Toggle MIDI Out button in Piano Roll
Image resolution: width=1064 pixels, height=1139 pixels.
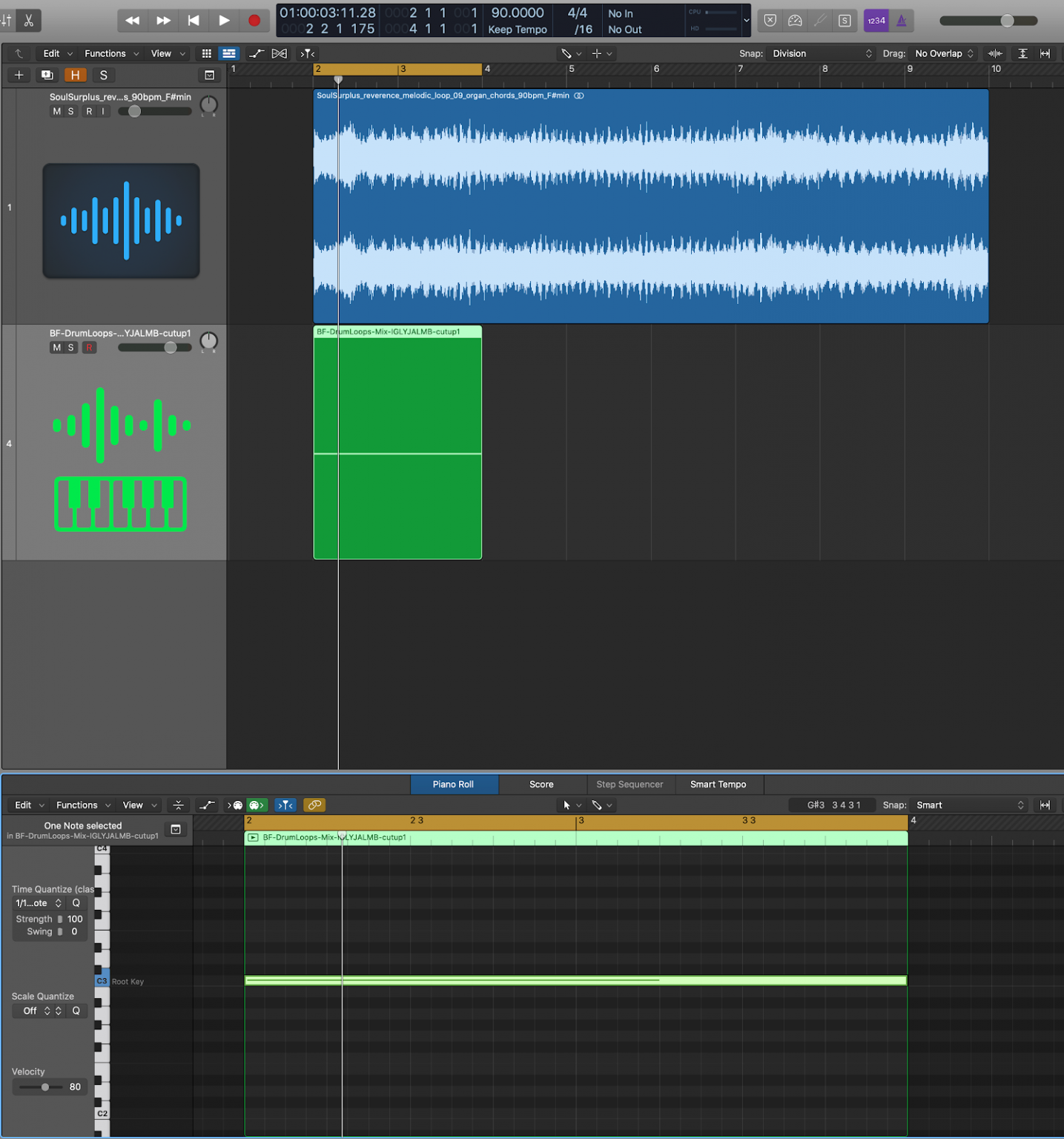257,805
